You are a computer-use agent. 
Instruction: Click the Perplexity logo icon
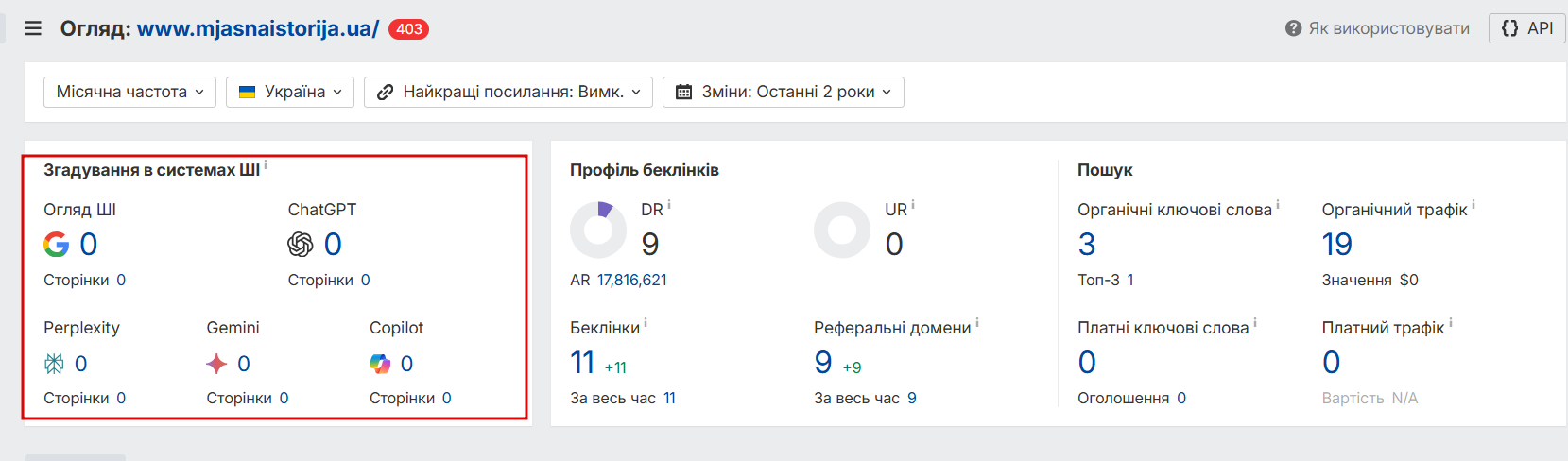click(x=55, y=364)
